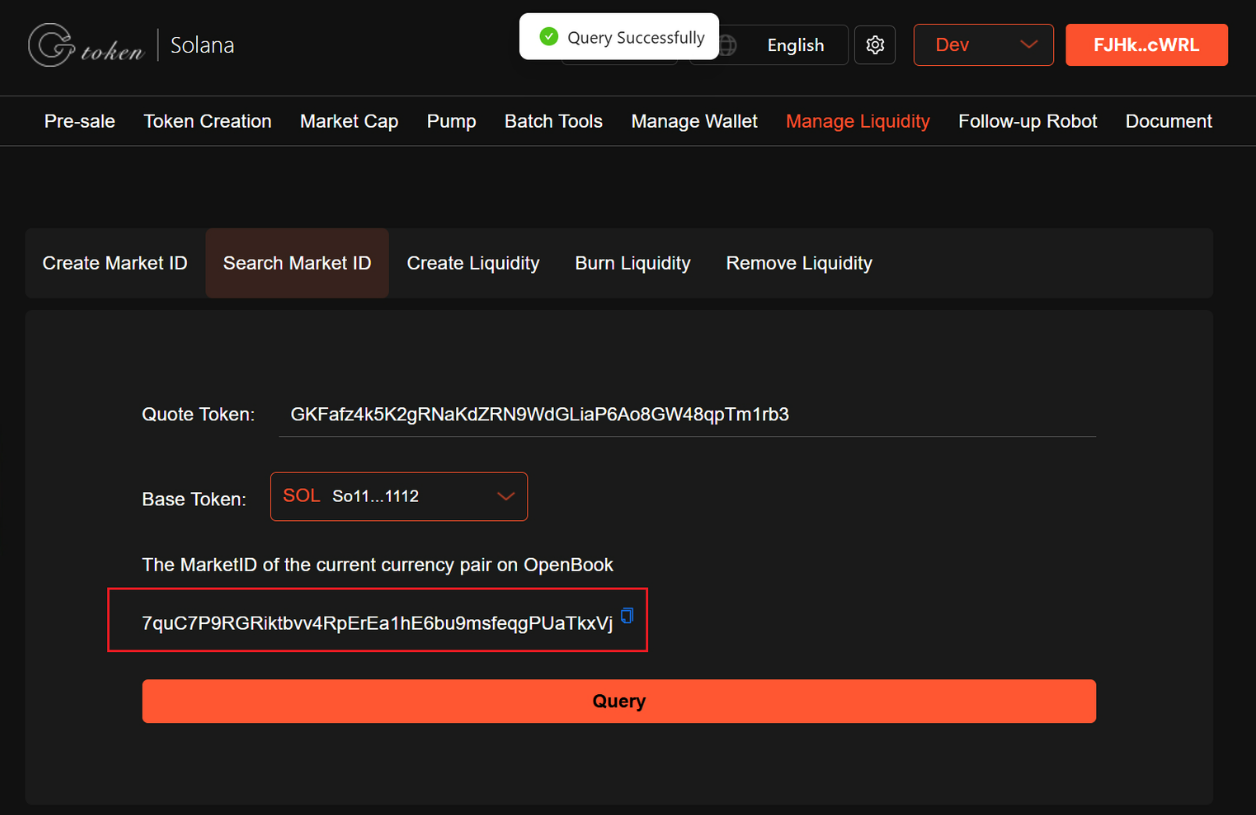This screenshot has height=815, width=1256.
Task: Open the English language selector
Action: 795,45
